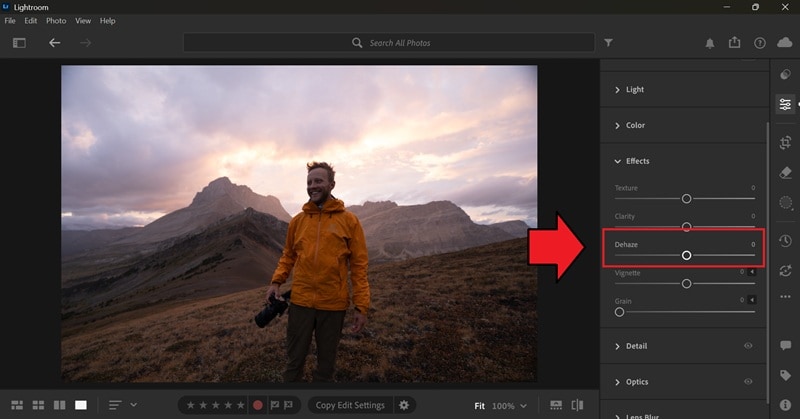Open the File menu

click(x=10, y=21)
